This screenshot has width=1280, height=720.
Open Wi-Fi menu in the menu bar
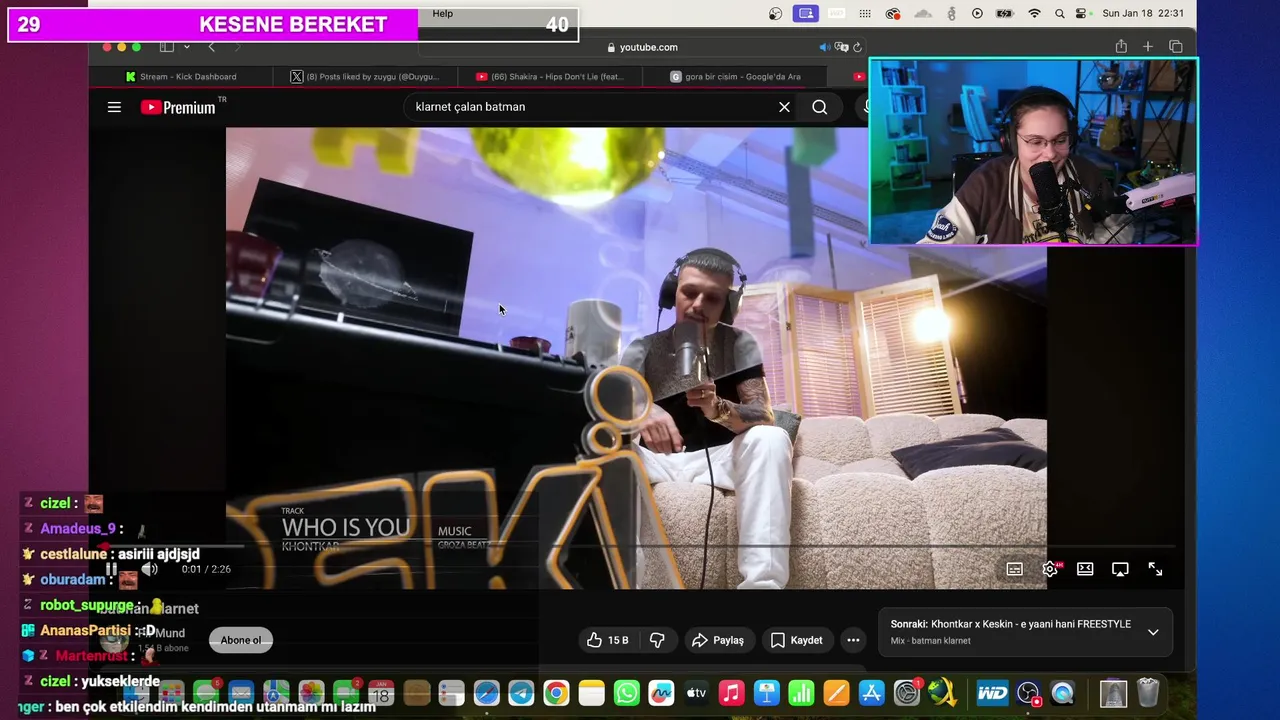(x=1035, y=13)
